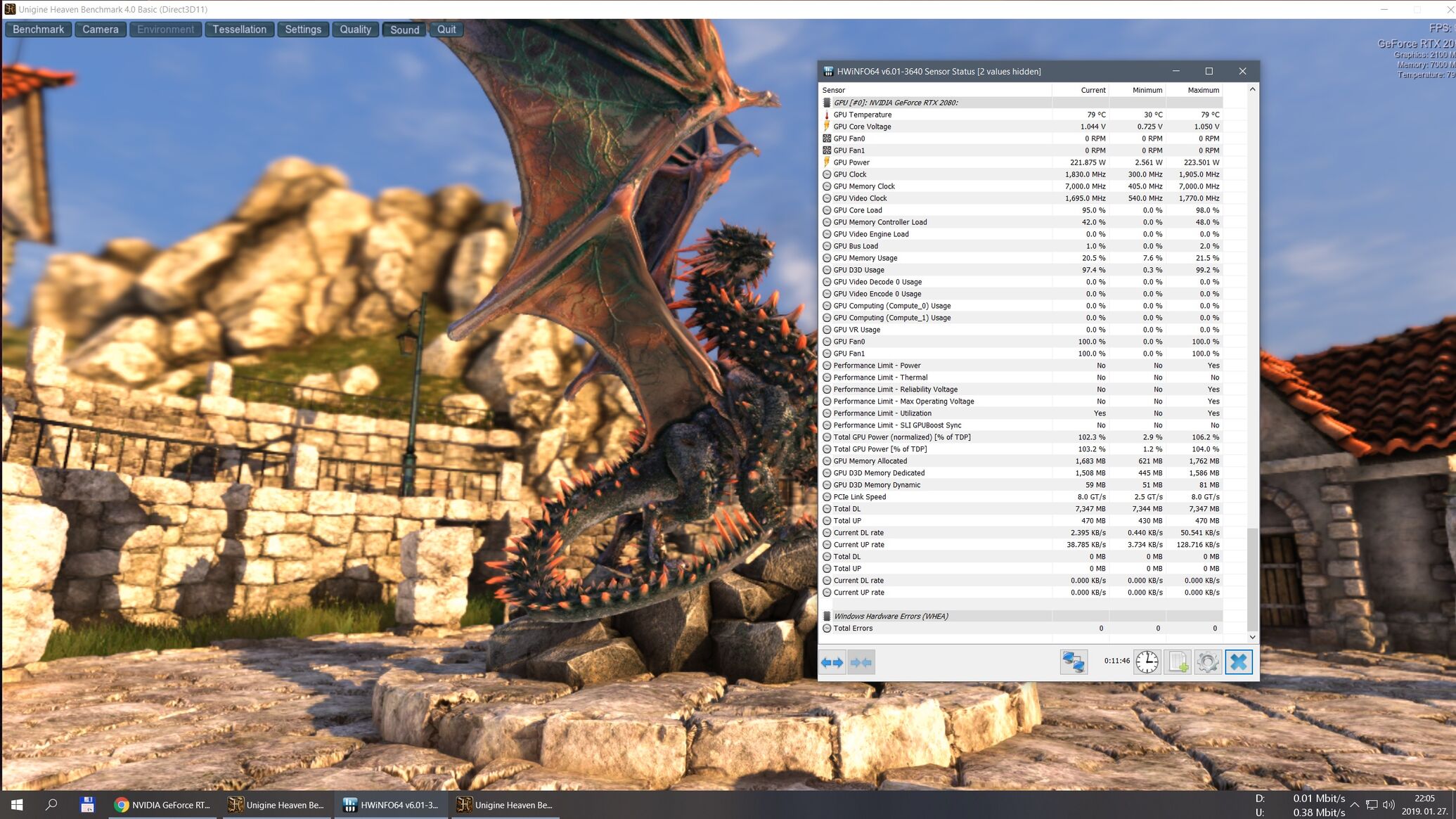This screenshot has height=819, width=1456.
Task: Open the floppy disk app in taskbar
Action: 87,805
